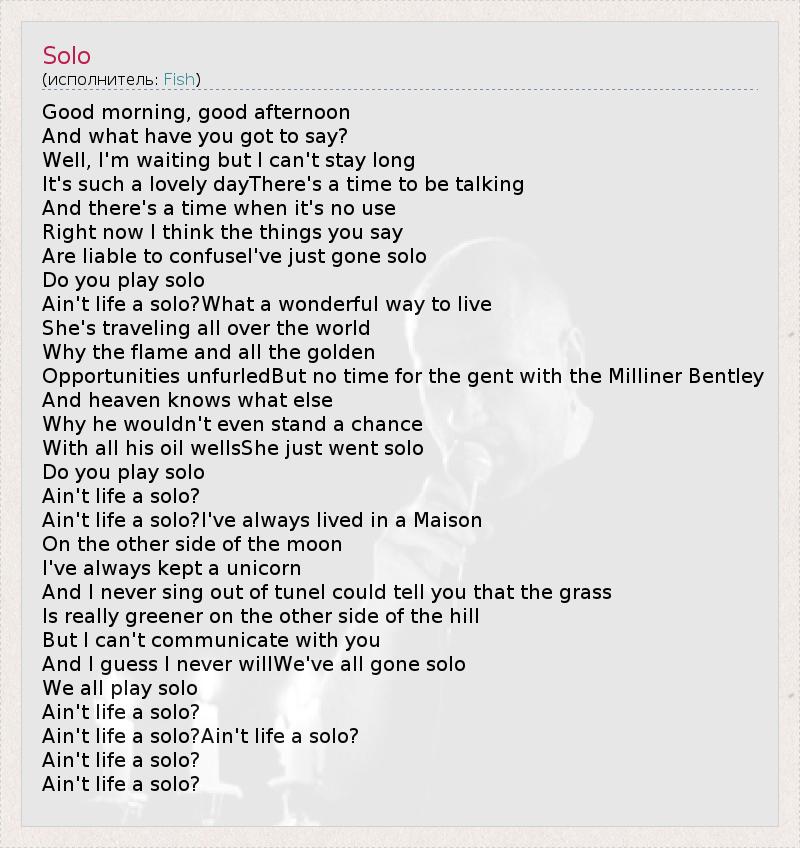Click 'On the other side of the moon'
Image resolution: width=800 pixels, height=848 pixels.
point(192,544)
